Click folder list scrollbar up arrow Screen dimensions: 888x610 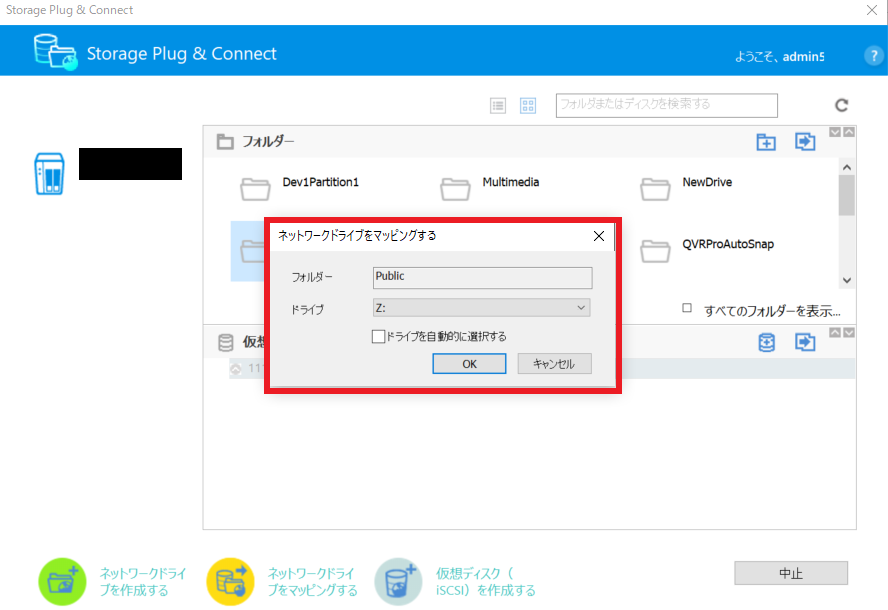click(x=847, y=168)
